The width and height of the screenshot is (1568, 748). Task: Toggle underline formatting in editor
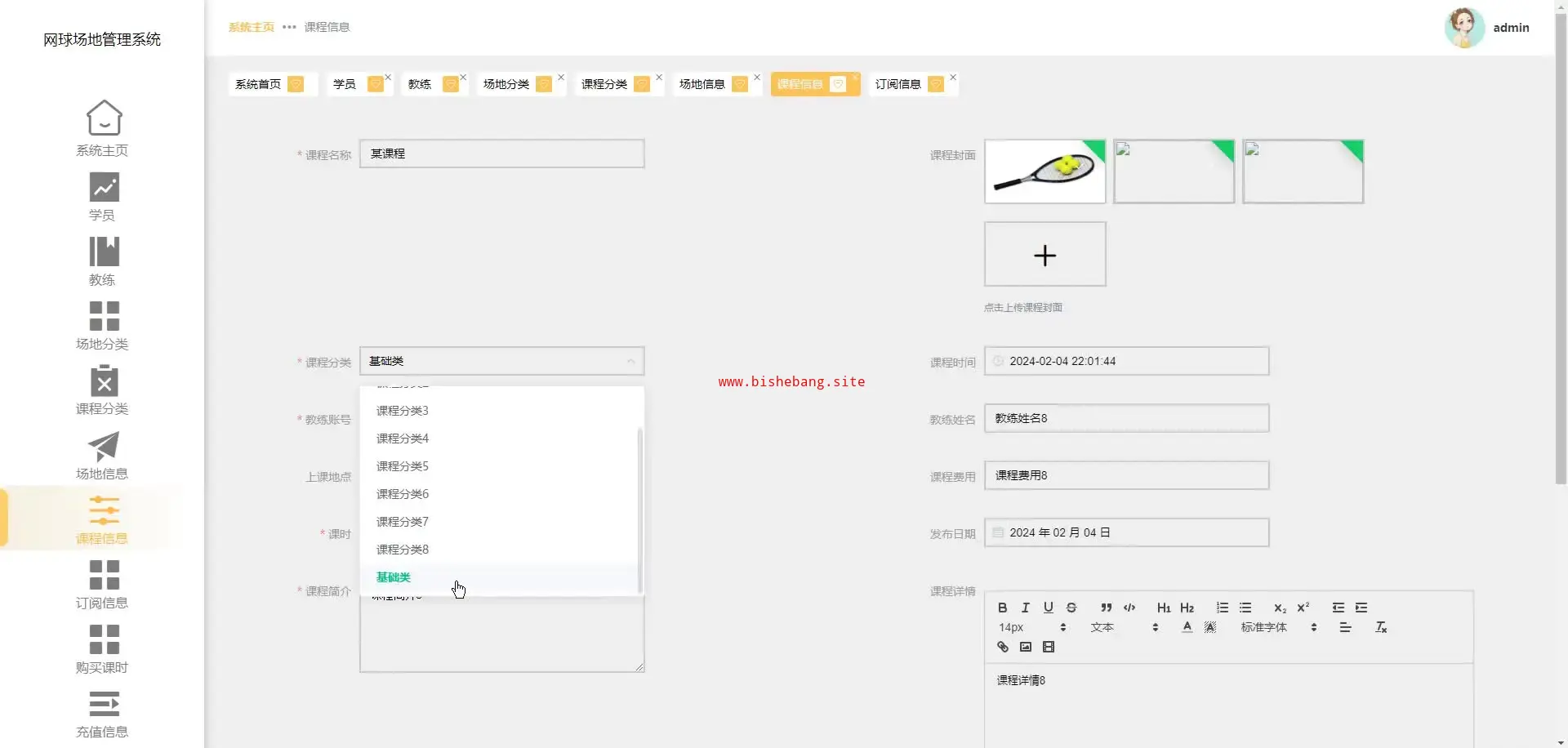click(x=1048, y=608)
